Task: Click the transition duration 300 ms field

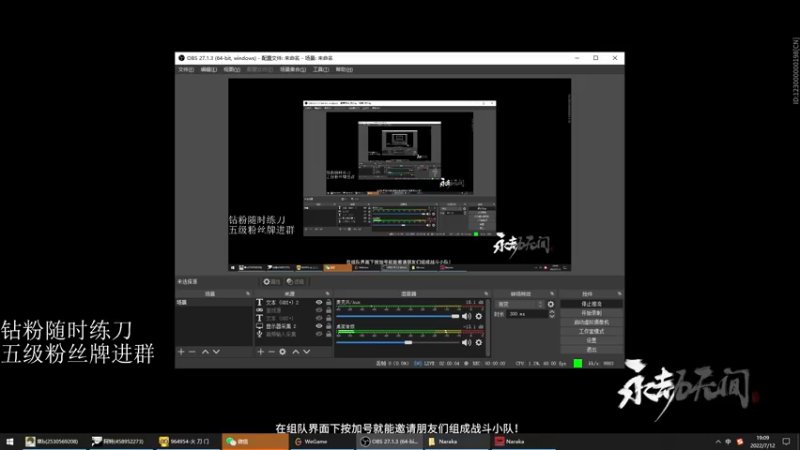Action: 527,314
